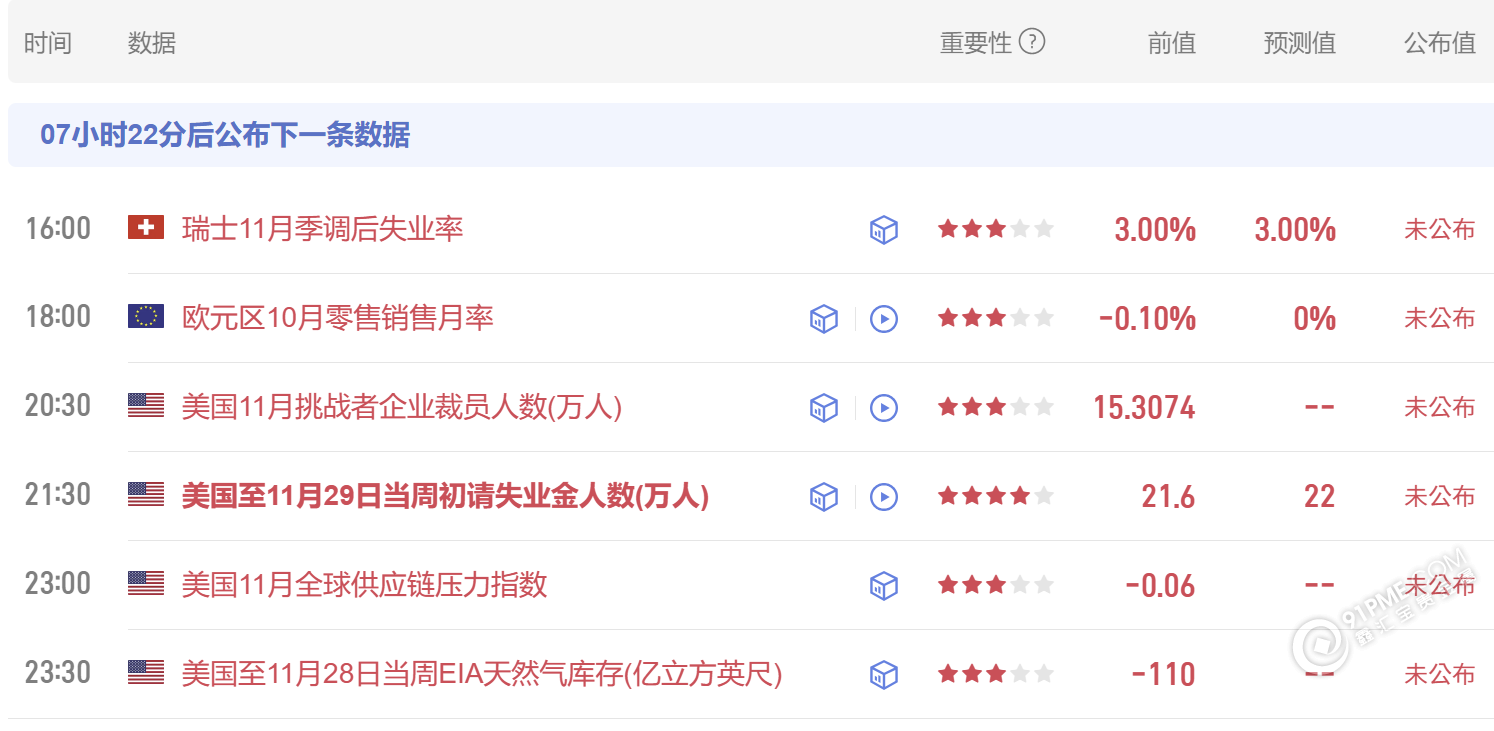Click the EU flag on the retail sales row
Image resolution: width=1494 pixels, height=731 pixels.
(x=145, y=317)
